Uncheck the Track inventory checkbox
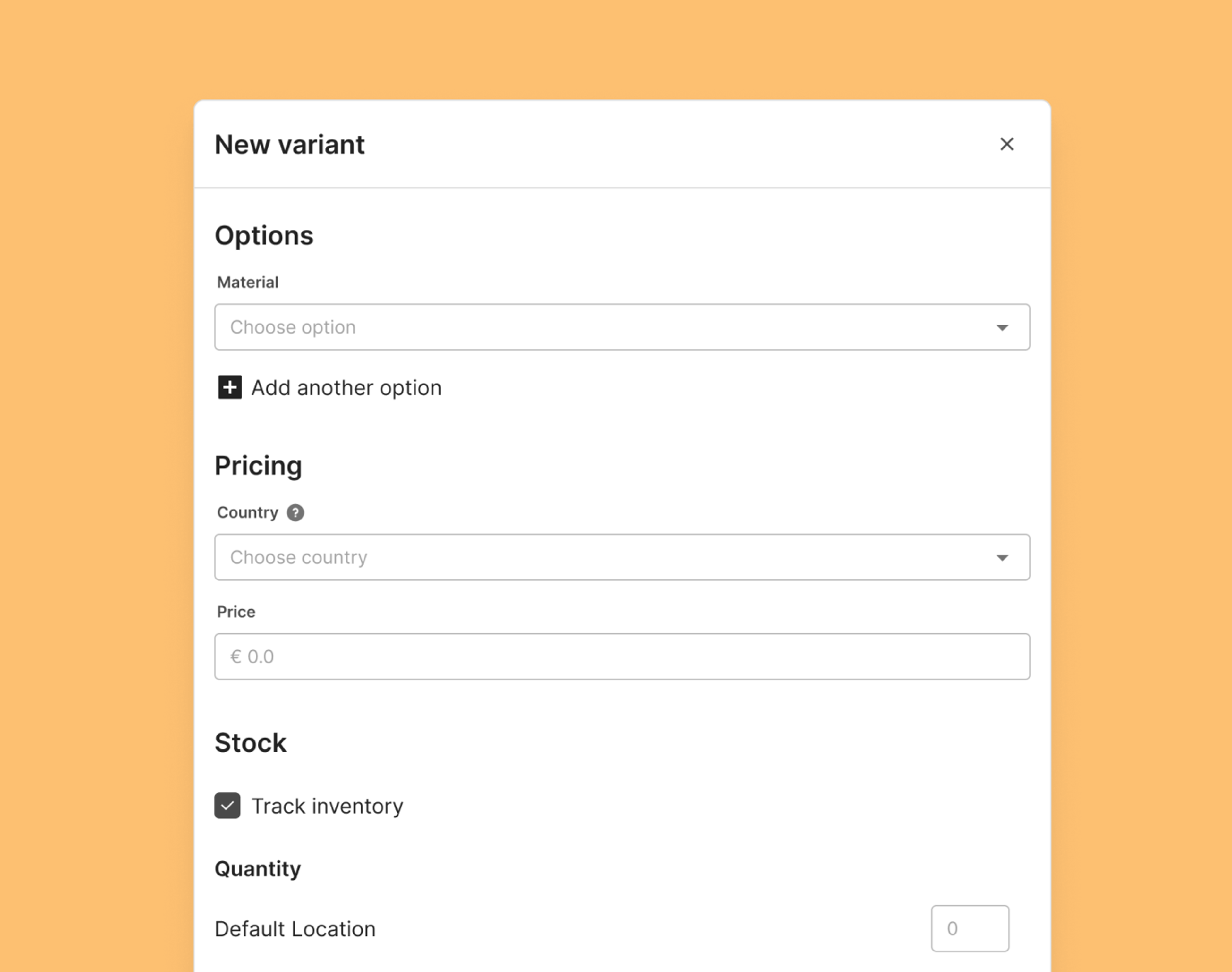The image size is (1232, 972). click(227, 806)
